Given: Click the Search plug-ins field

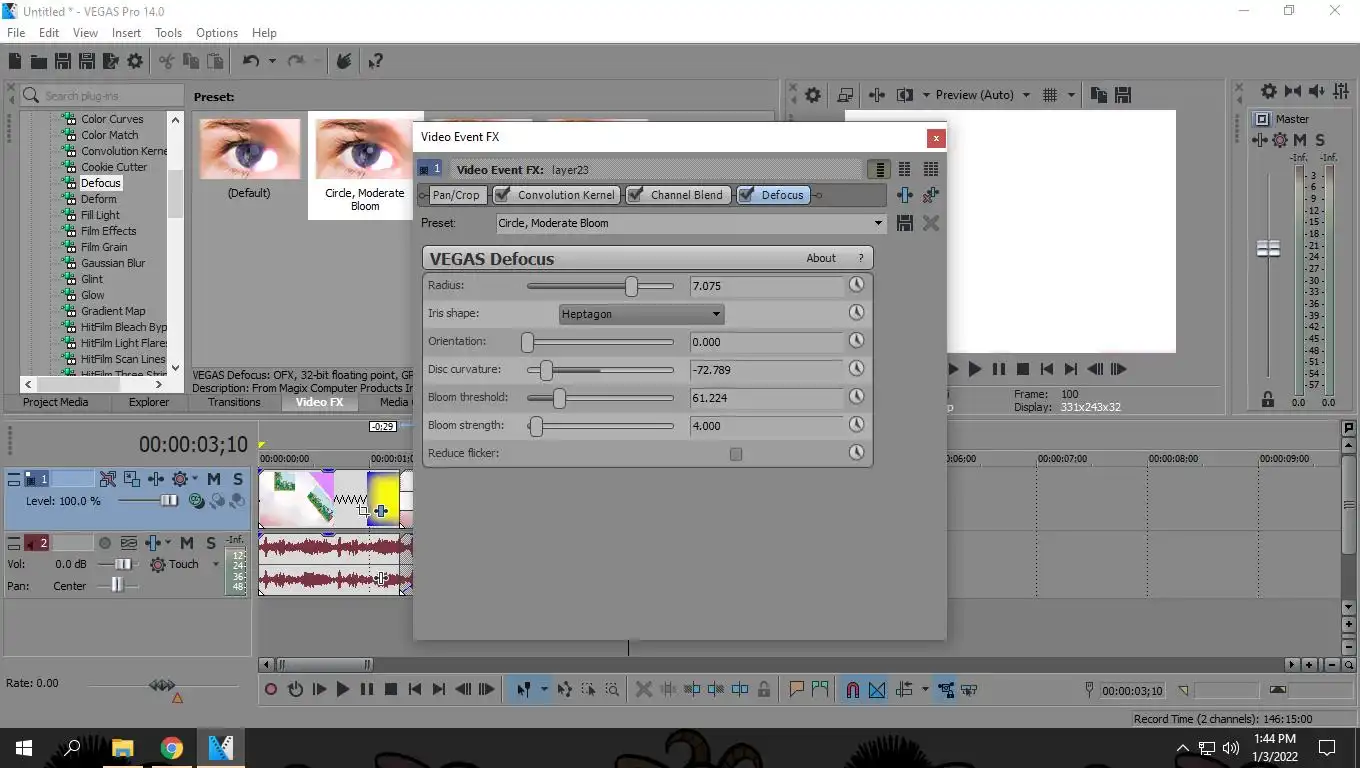Looking at the screenshot, I should [102, 95].
